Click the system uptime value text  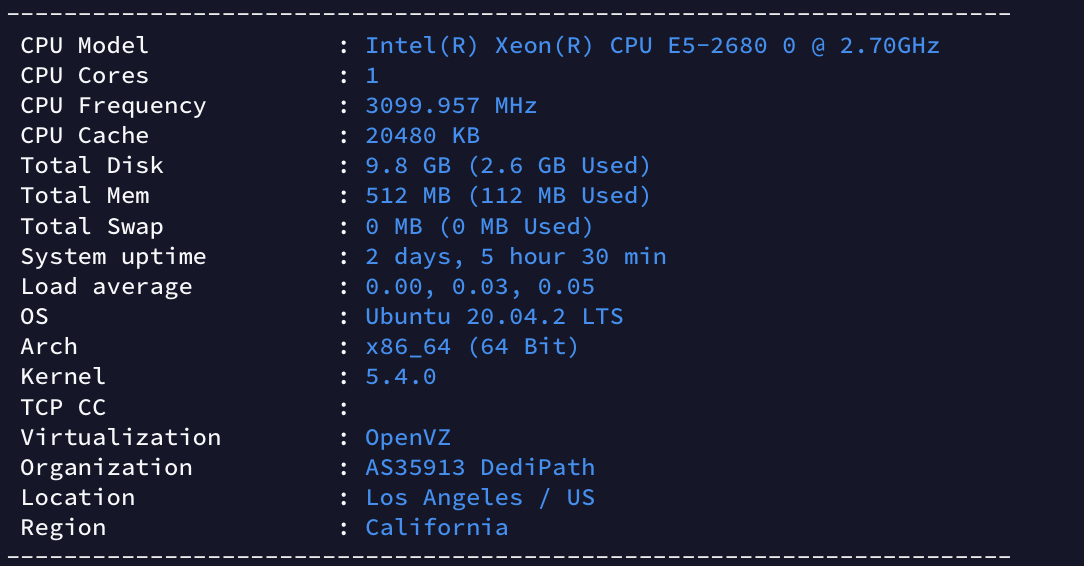coord(515,257)
